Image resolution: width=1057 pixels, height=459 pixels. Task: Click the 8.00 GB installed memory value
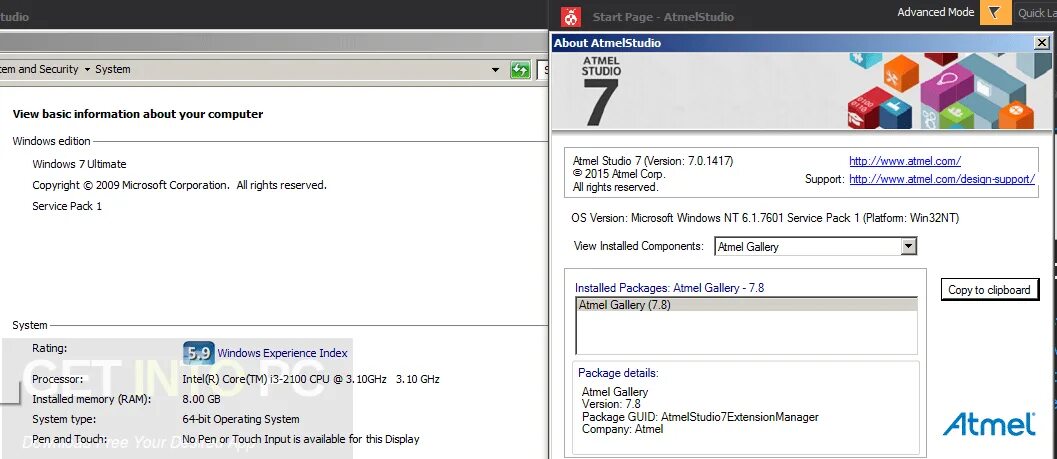coord(202,398)
